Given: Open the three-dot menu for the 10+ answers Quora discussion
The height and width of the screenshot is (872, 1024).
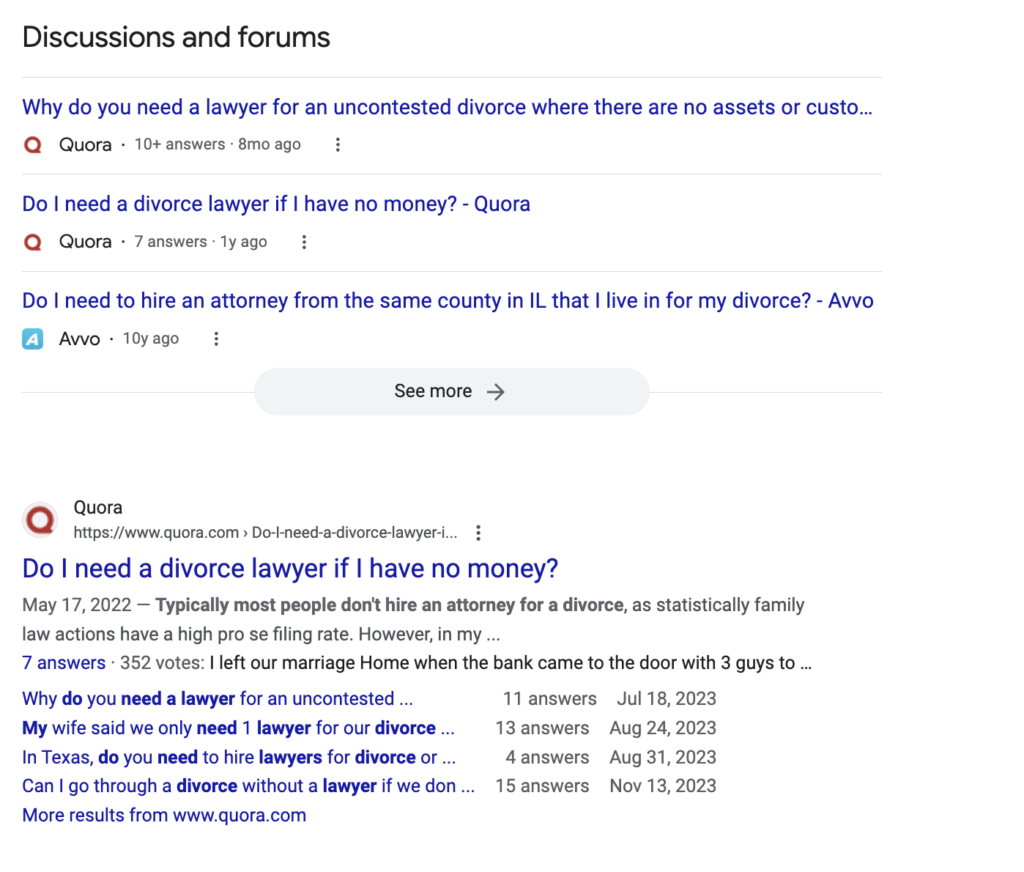Looking at the screenshot, I should tap(338, 145).
